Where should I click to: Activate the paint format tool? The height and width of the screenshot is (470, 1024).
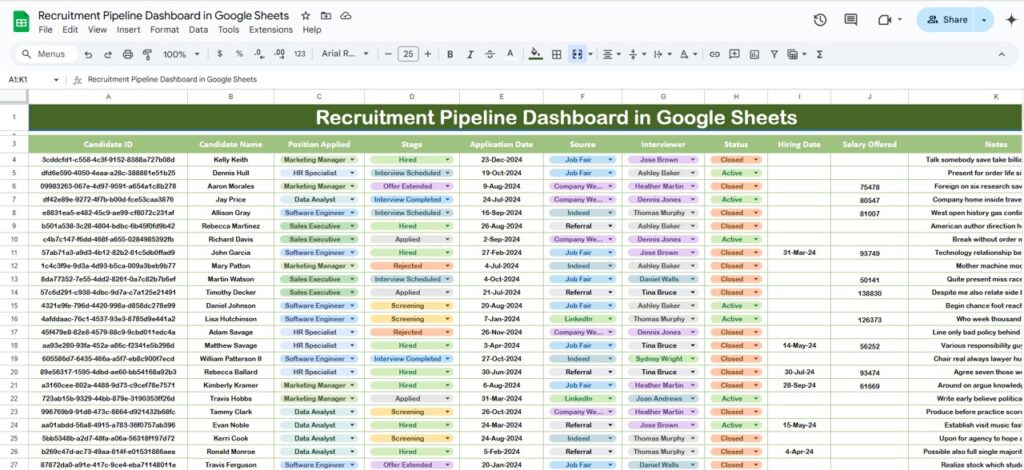pyautogui.click(x=147, y=54)
